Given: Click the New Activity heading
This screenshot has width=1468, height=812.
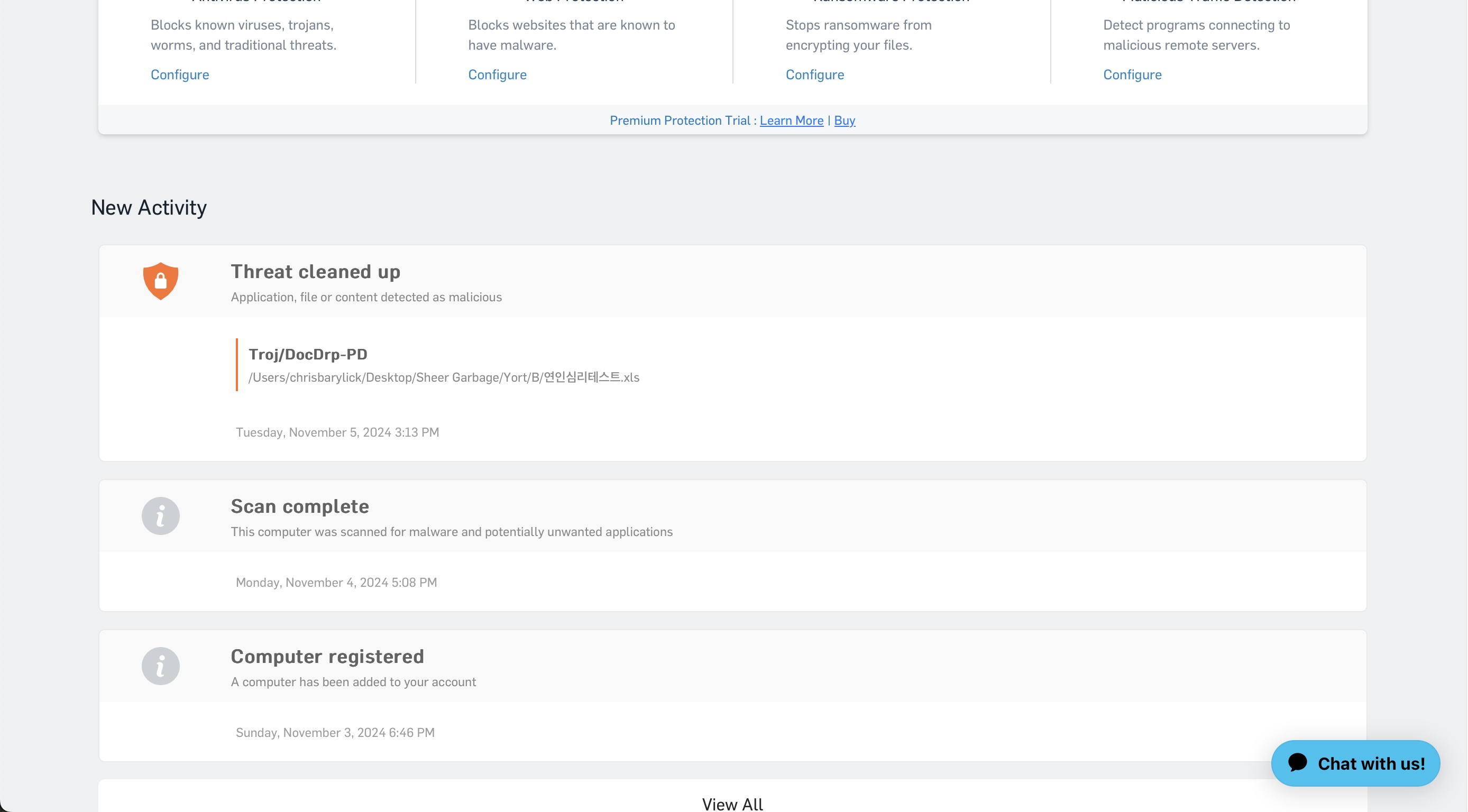Looking at the screenshot, I should [x=149, y=207].
